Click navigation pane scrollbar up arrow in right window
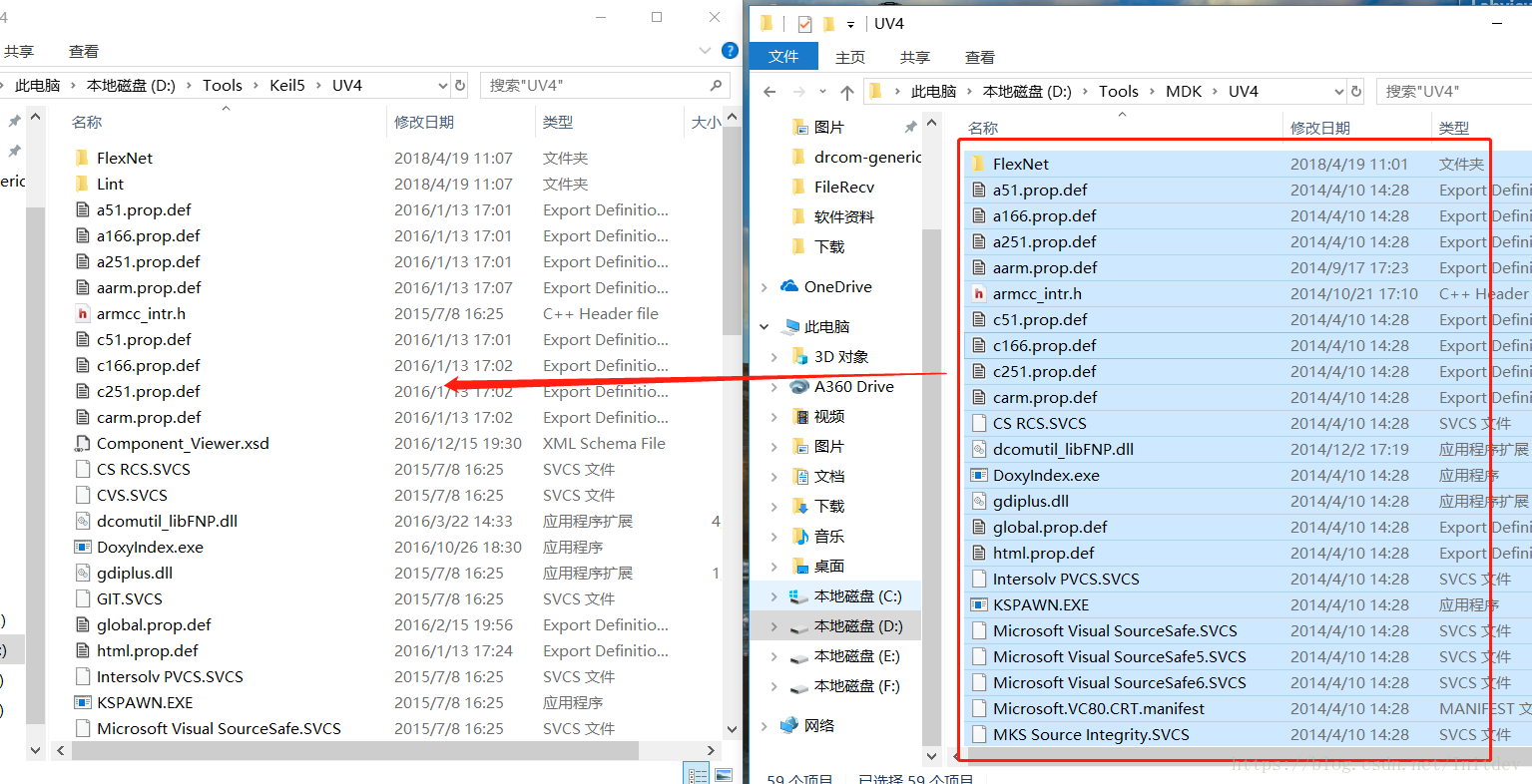Image resolution: width=1532 pixels, height=784 pixels. [x=932, y=124]
